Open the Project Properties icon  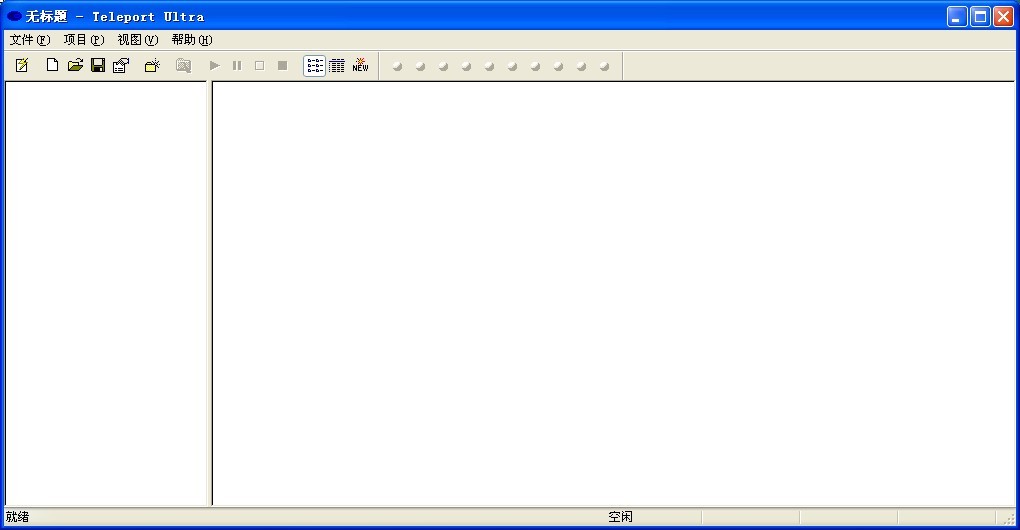(x=121, y=66)
